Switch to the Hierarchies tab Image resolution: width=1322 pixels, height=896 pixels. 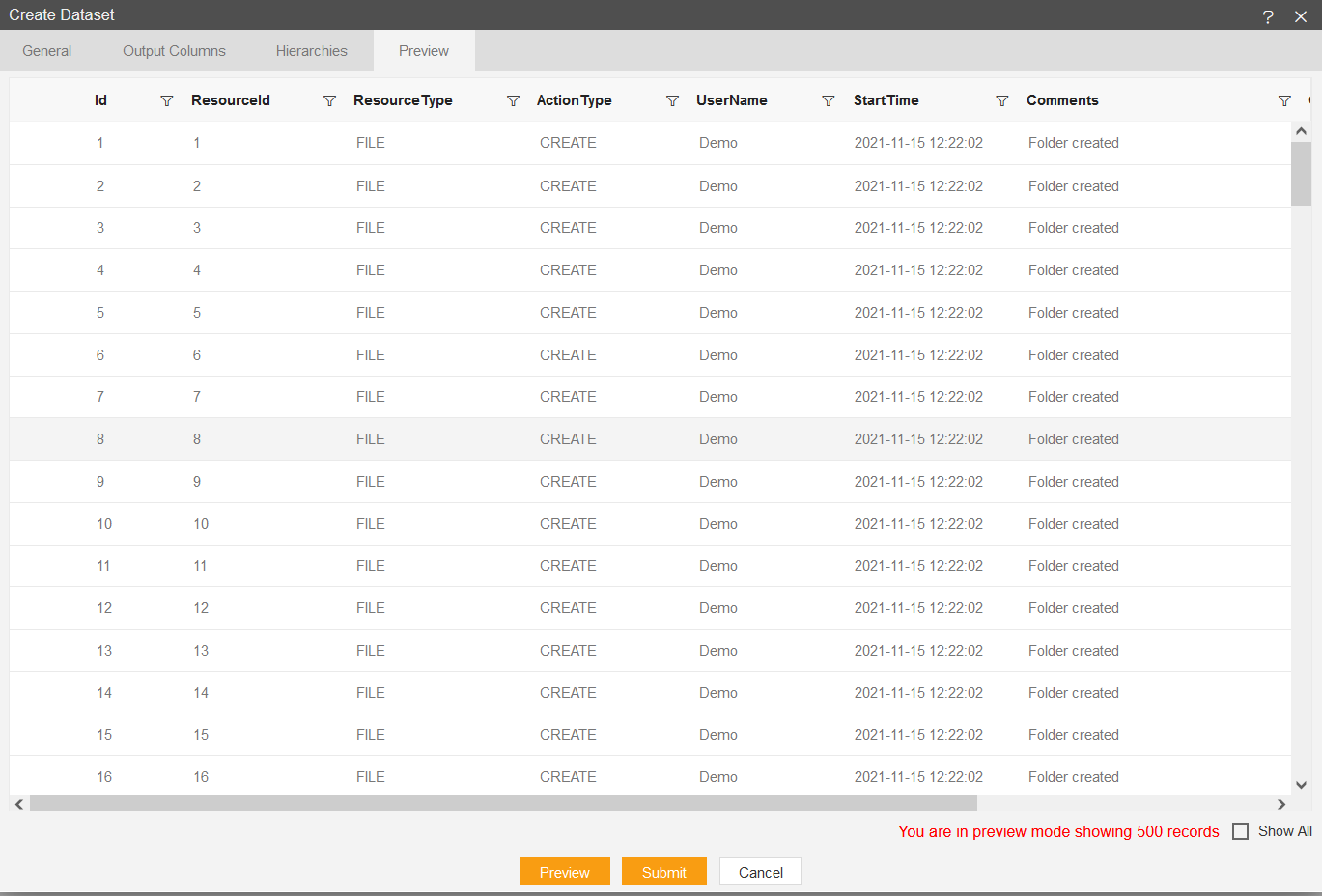[x=311, y=51]
